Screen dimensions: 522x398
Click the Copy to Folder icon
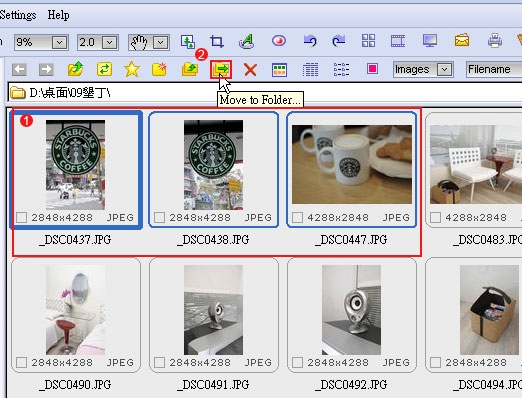[190, 69]
